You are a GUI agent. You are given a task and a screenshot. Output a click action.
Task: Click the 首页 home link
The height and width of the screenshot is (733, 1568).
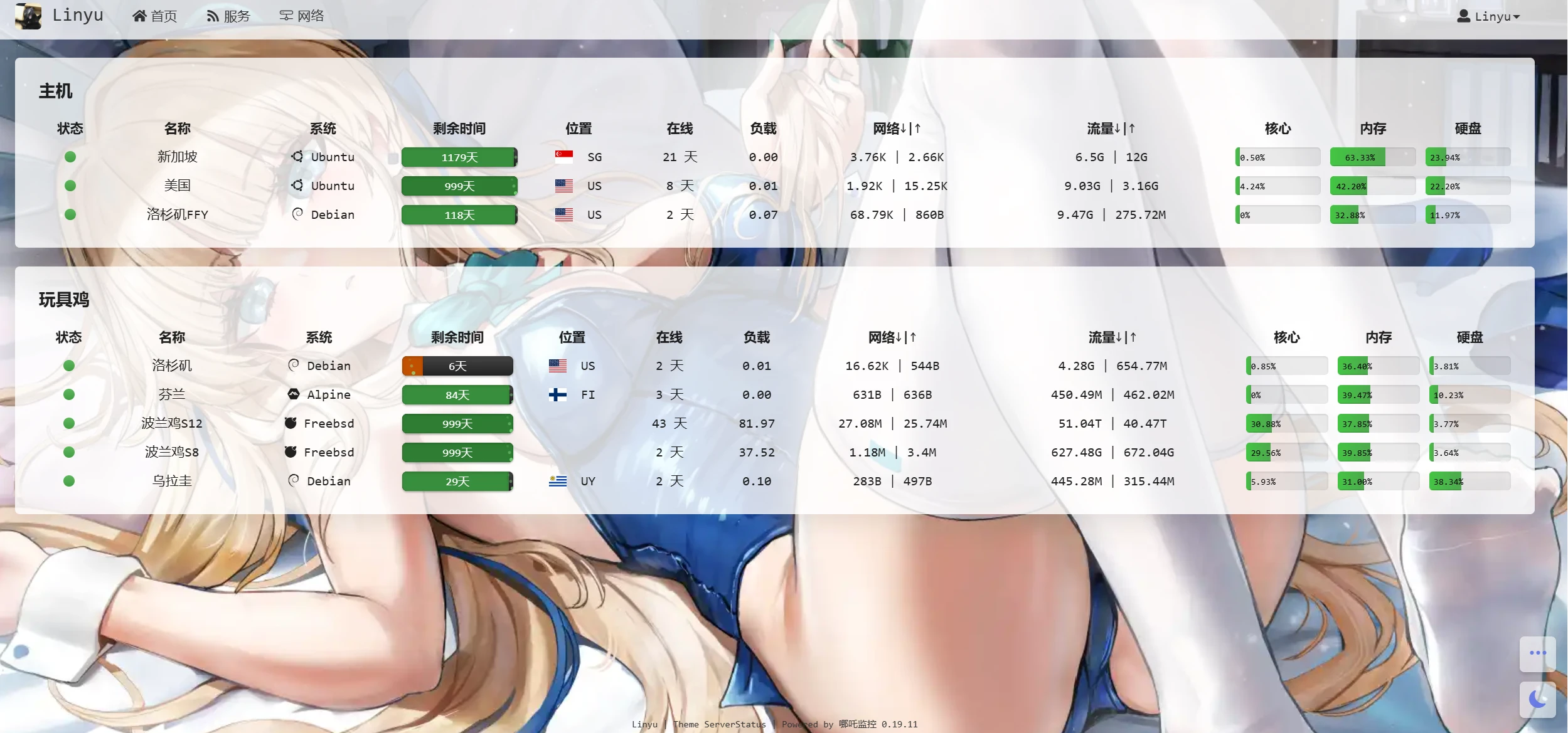(x=154, y=15)
